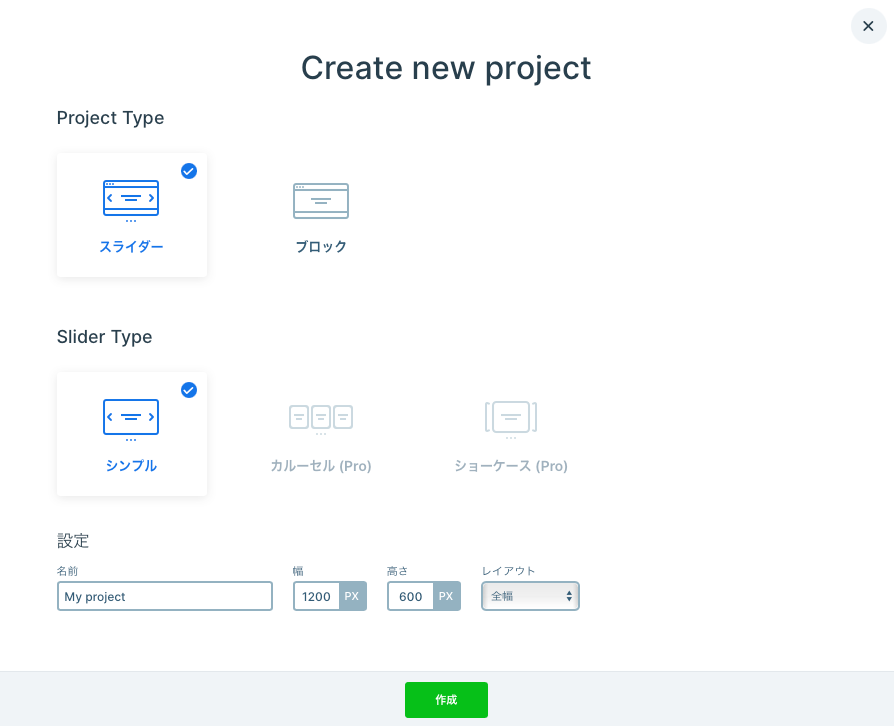
Task: Close the Create new project dialog
Action: point(868,26)
